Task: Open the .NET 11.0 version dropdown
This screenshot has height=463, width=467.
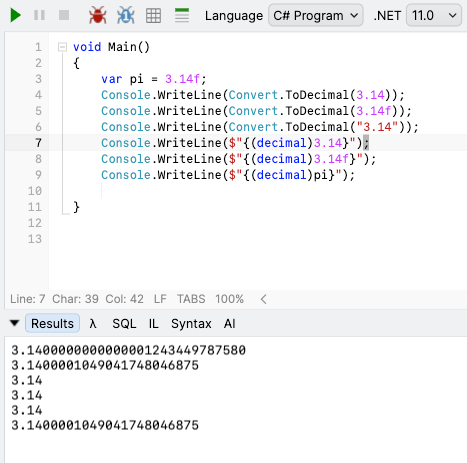Action: 434,15
